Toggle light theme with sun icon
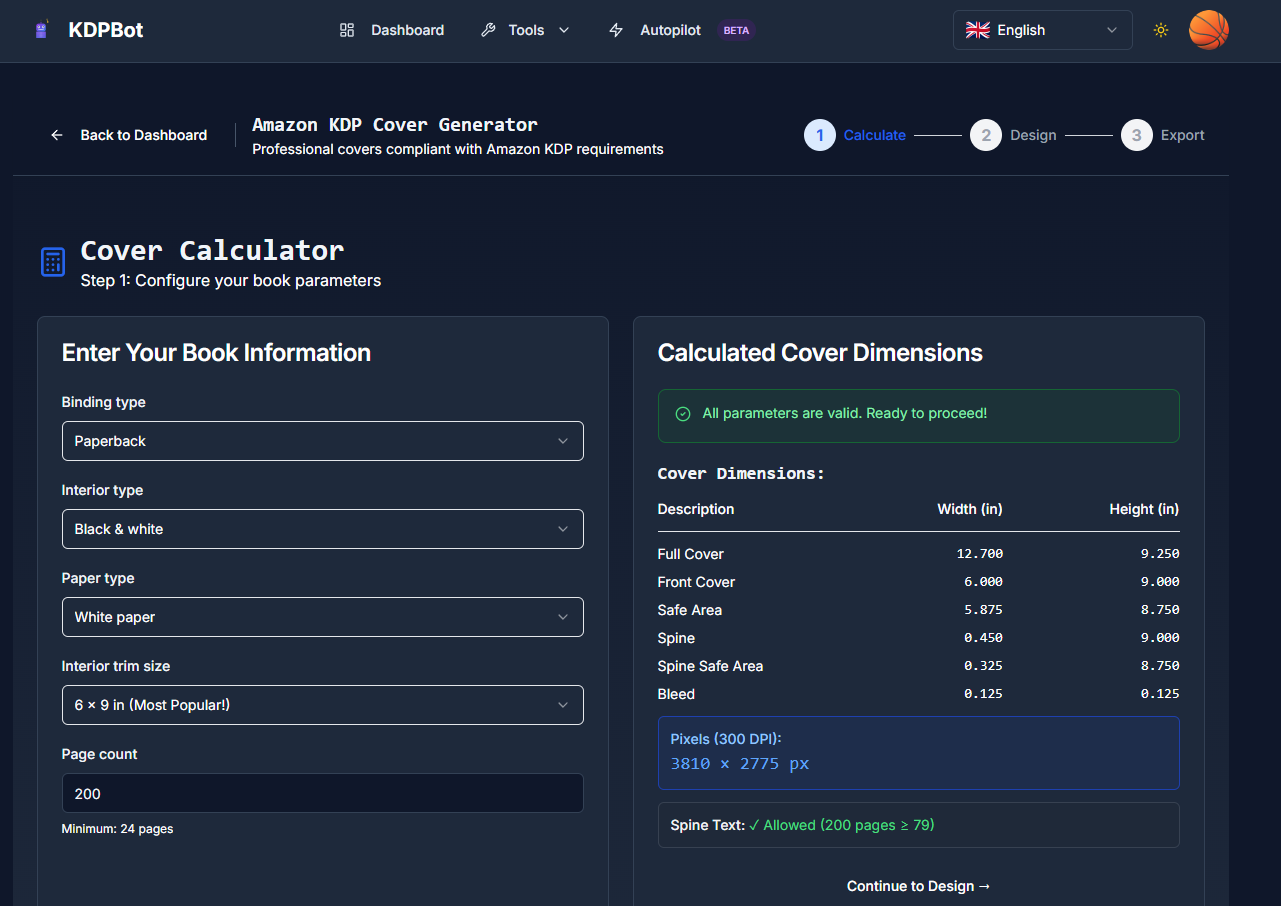Viewport: 1281px width, 906px height. pos(1160,30)
